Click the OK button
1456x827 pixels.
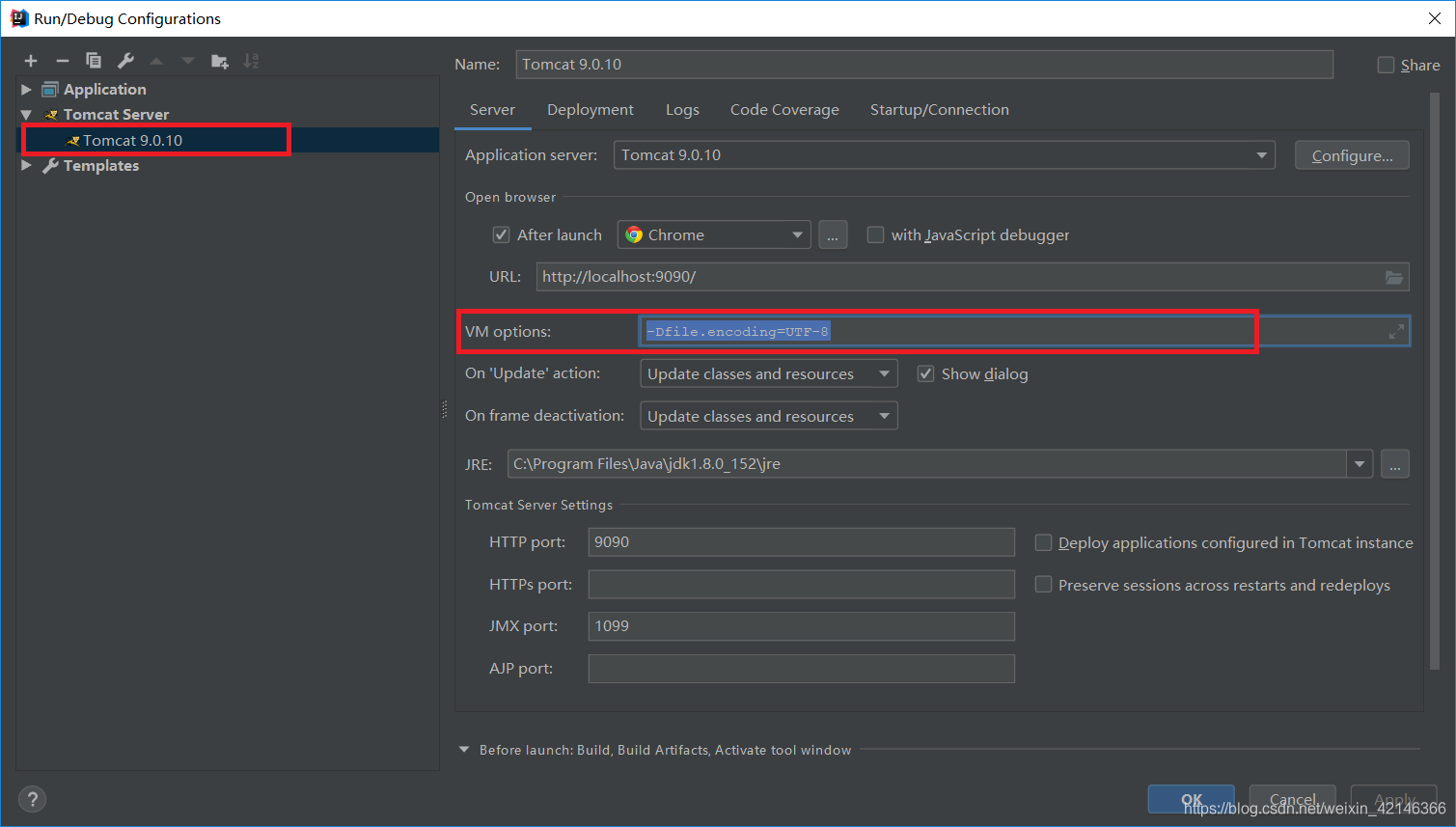[x=1192, y=799]
